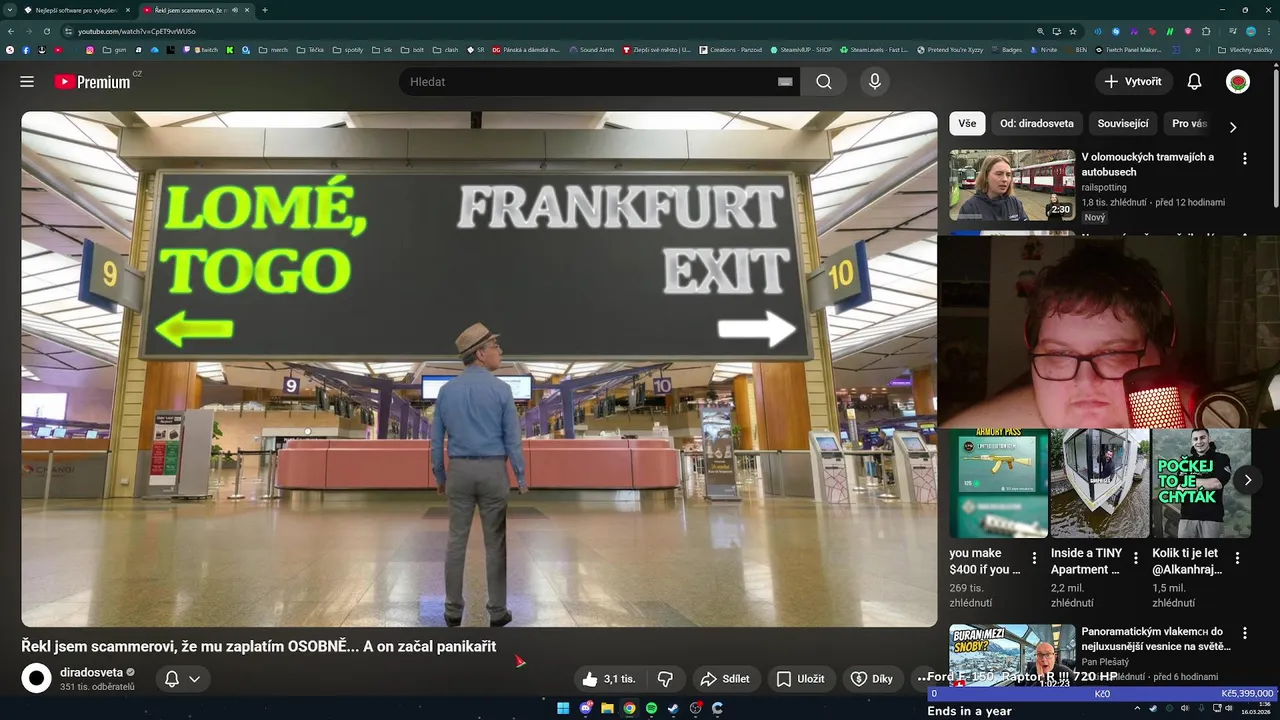This screenshot has width=1280, height=720.
Task: Open a new browser tab
Action: pos(265,10)
